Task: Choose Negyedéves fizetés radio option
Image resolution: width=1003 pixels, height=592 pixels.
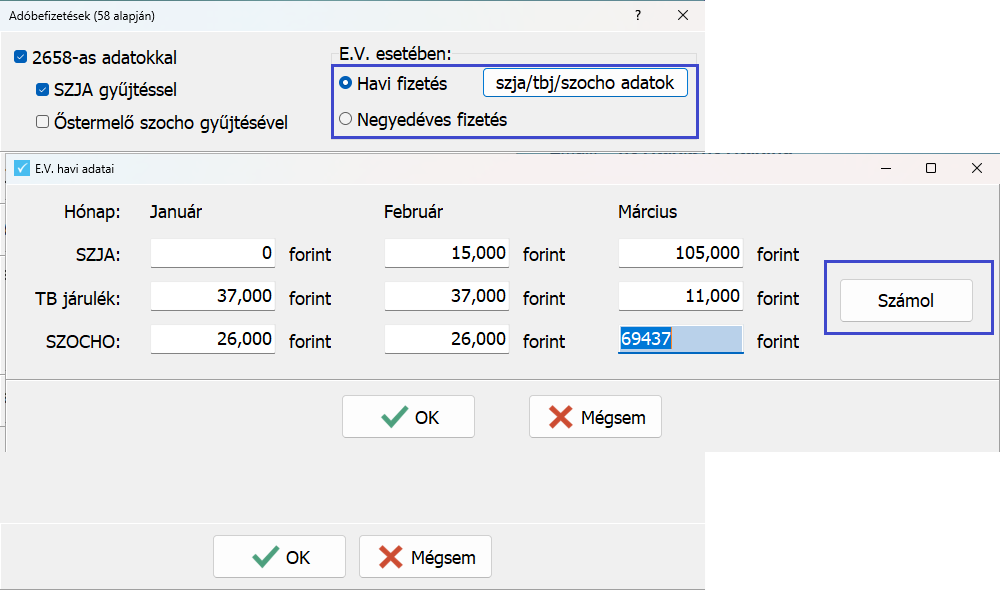Action: (346, 119)
